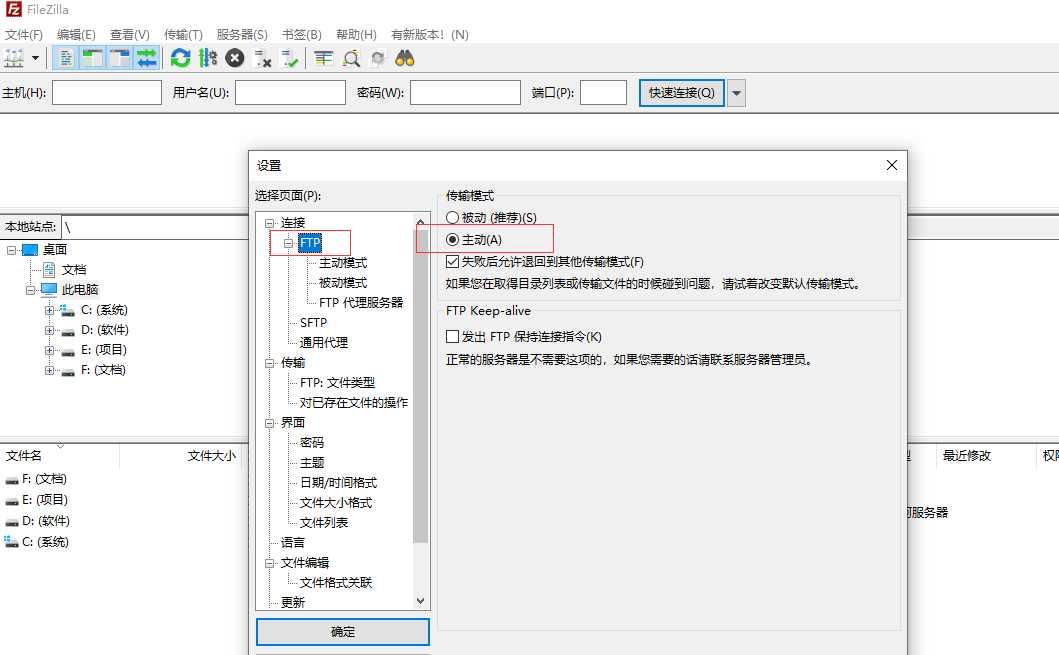1059x655 pixels.
Task: Open the Site Manager dropdown arrow
Action: pyautogui.click(x=35, y=59)
